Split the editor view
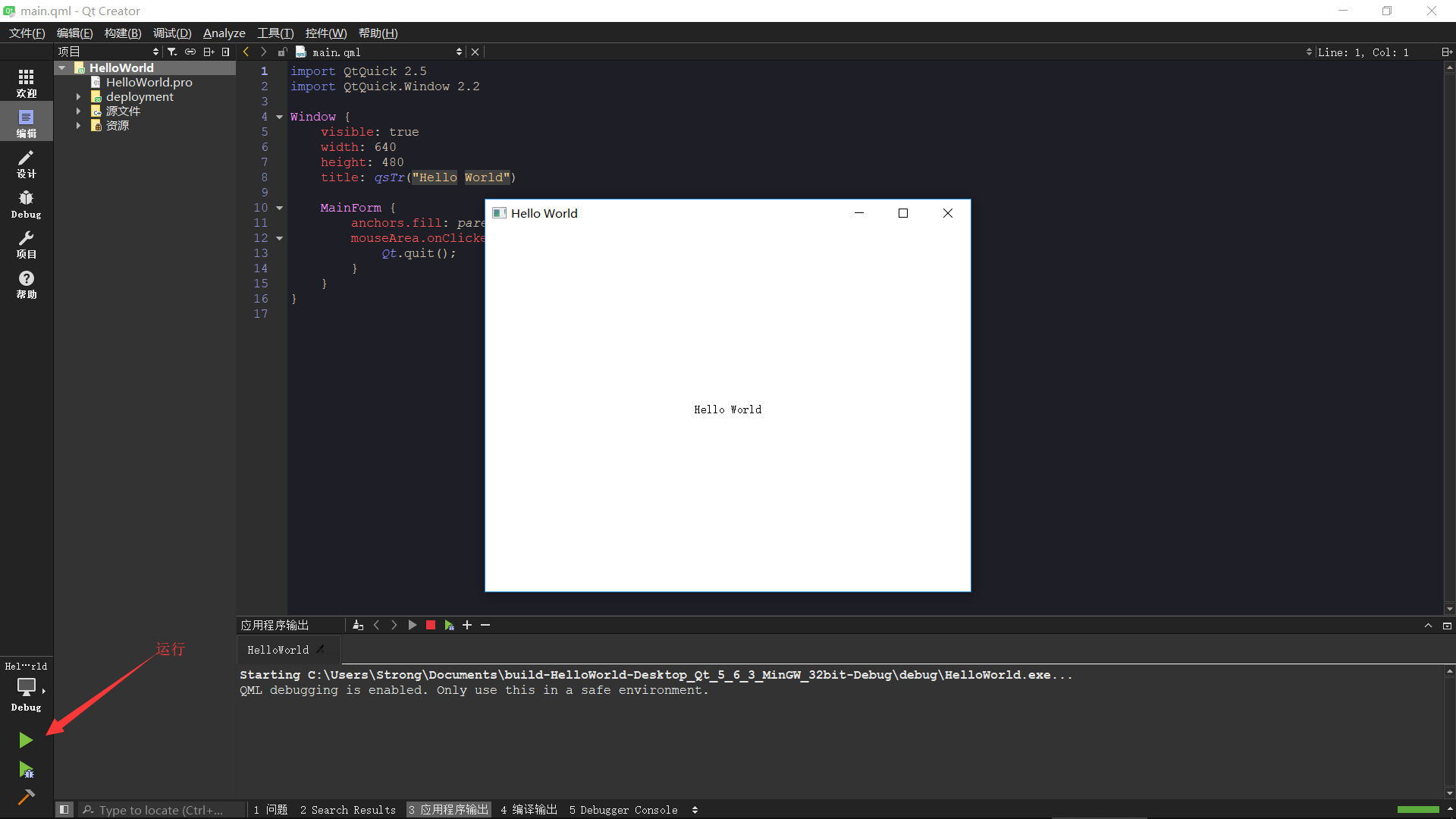Viewport: 1456px width, 819px height. (1446, 52)
